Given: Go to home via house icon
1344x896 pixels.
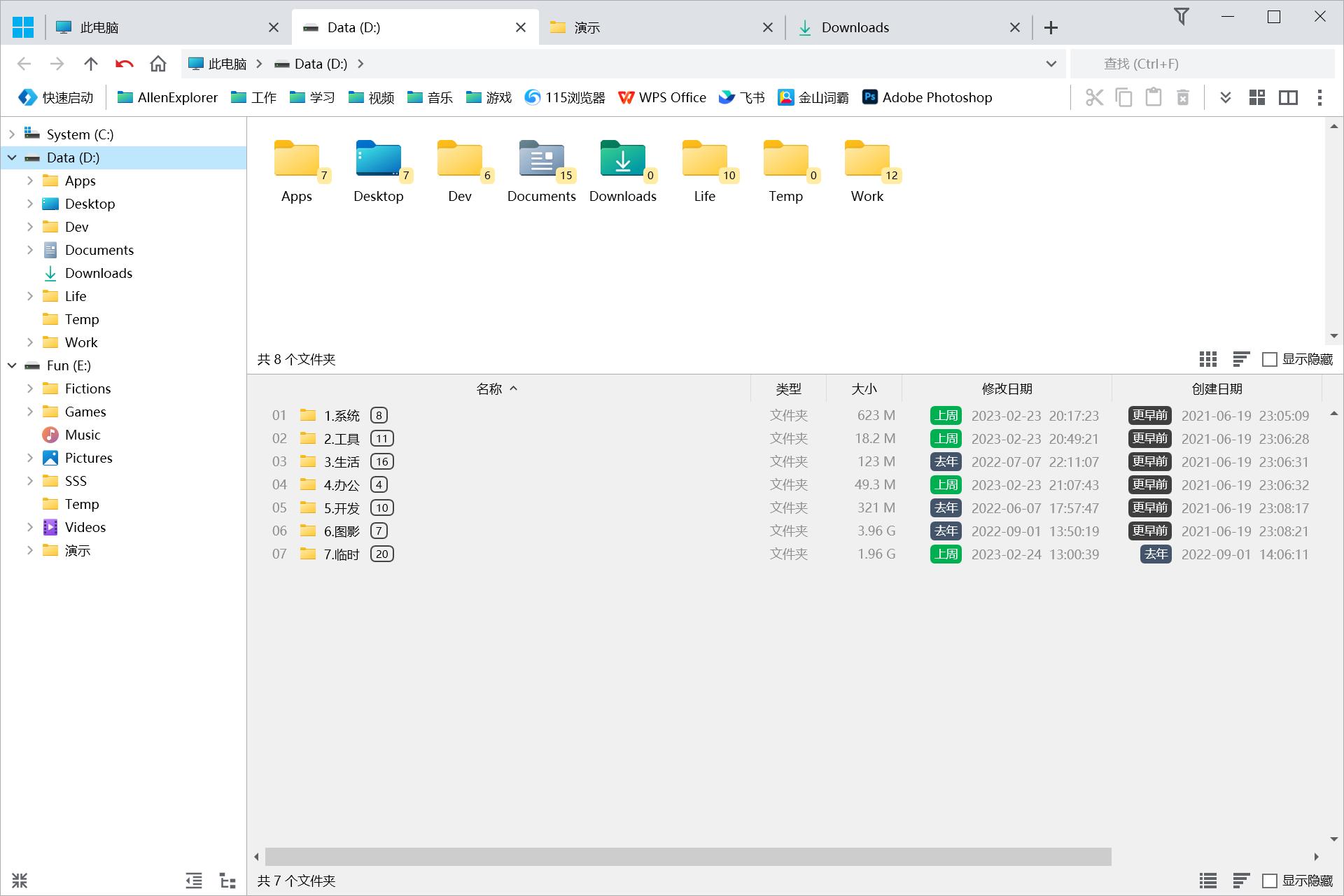Looking at the screenshot, I should click(x=158, y=64).
